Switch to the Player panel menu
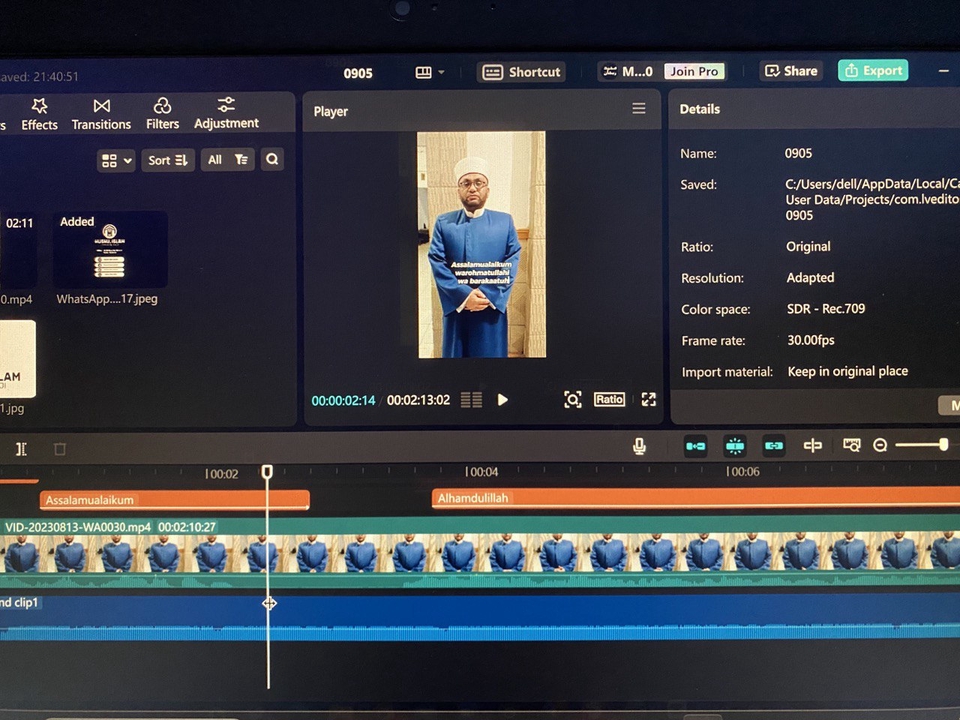960x720 pixels. pos(639,108)
